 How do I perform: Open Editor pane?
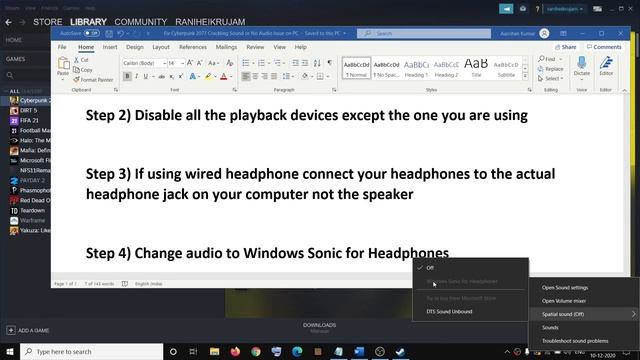[x=606, y=66]
